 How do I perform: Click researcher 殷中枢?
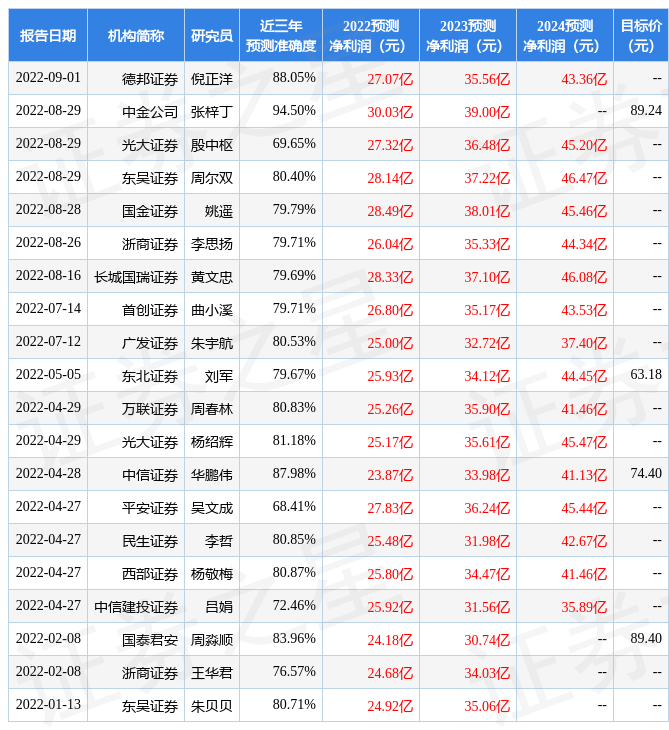(x=212, y=145)
